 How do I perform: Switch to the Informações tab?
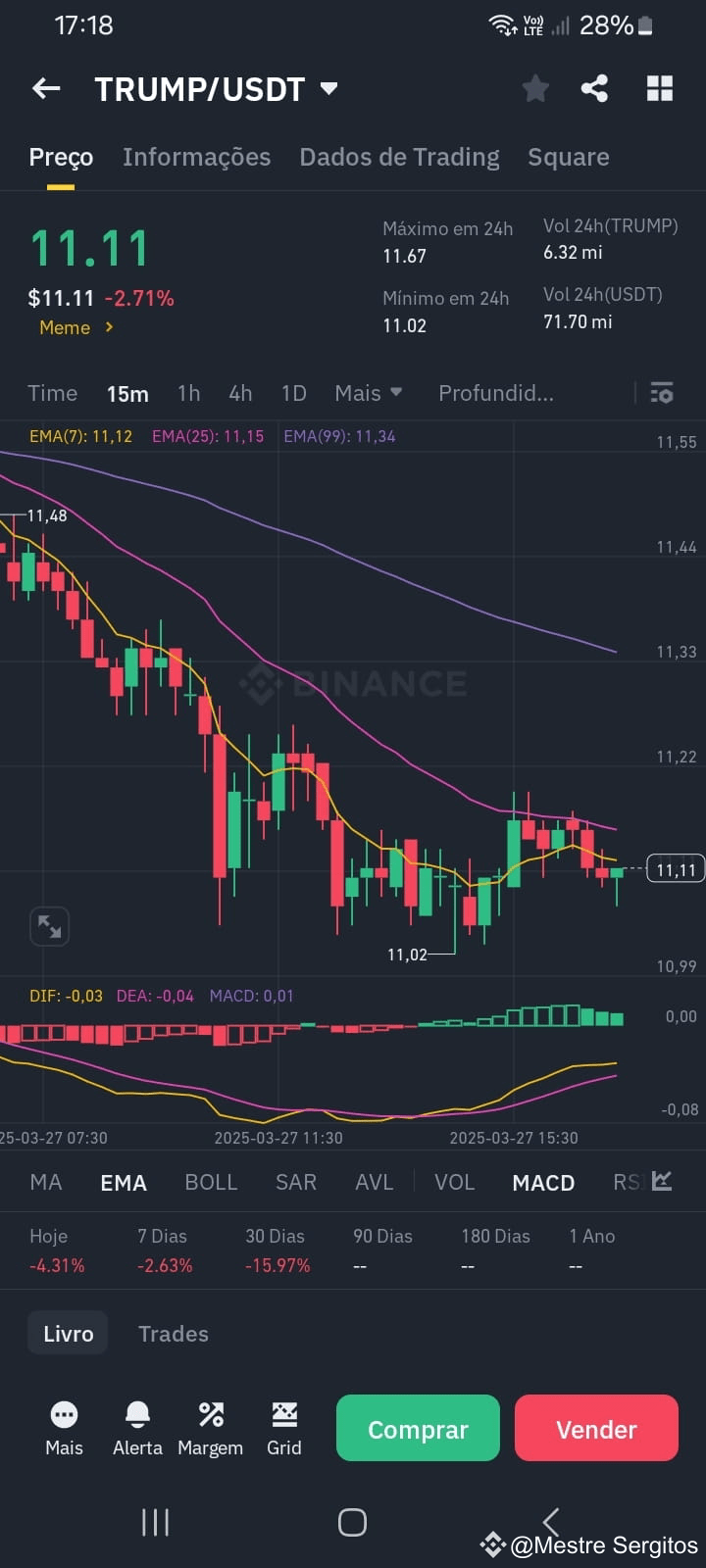196,157
